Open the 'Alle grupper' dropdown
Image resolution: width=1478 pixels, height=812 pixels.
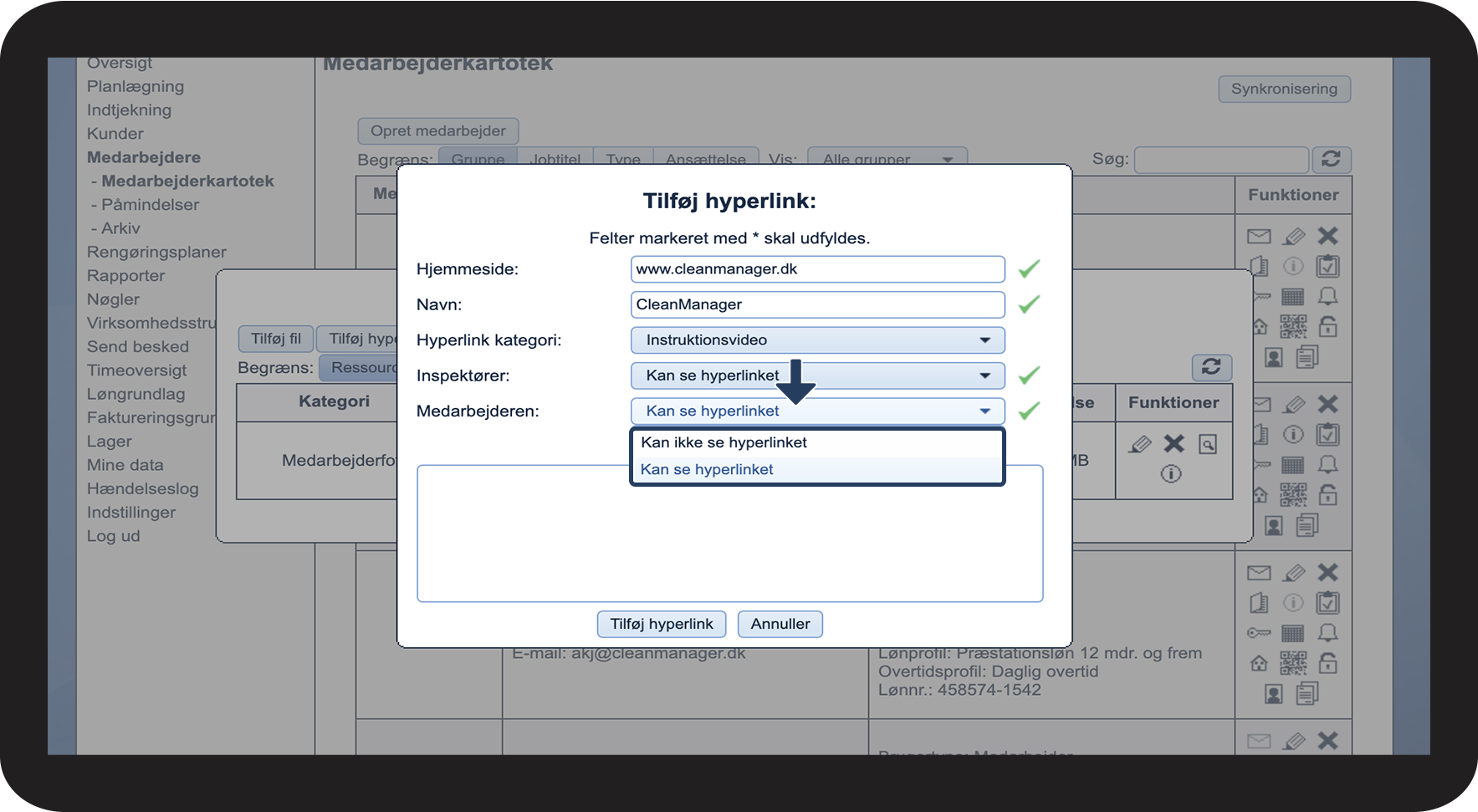coord(887,159)
